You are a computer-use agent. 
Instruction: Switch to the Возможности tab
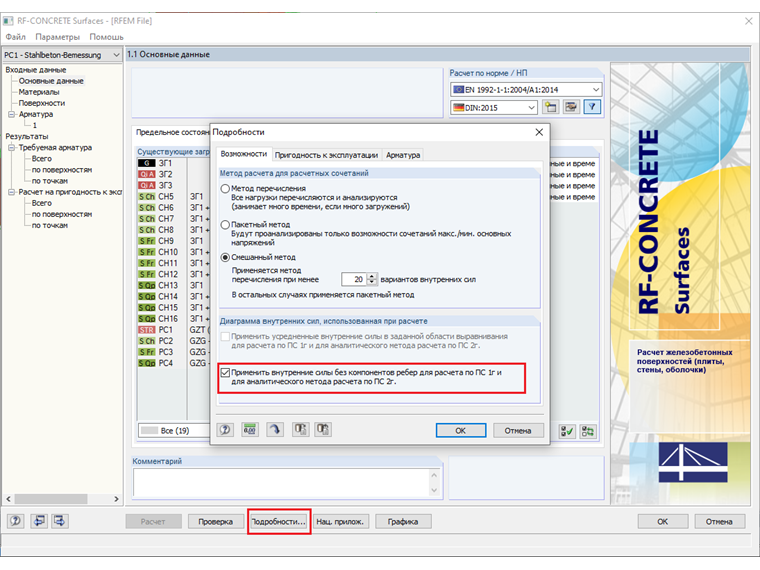point(243,154)
